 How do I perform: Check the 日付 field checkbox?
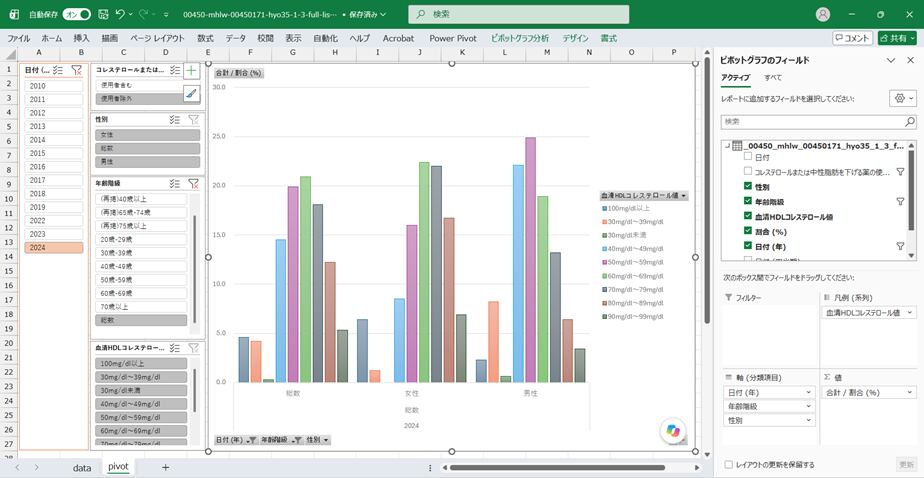pyautogui.click(x=748, y=157)
